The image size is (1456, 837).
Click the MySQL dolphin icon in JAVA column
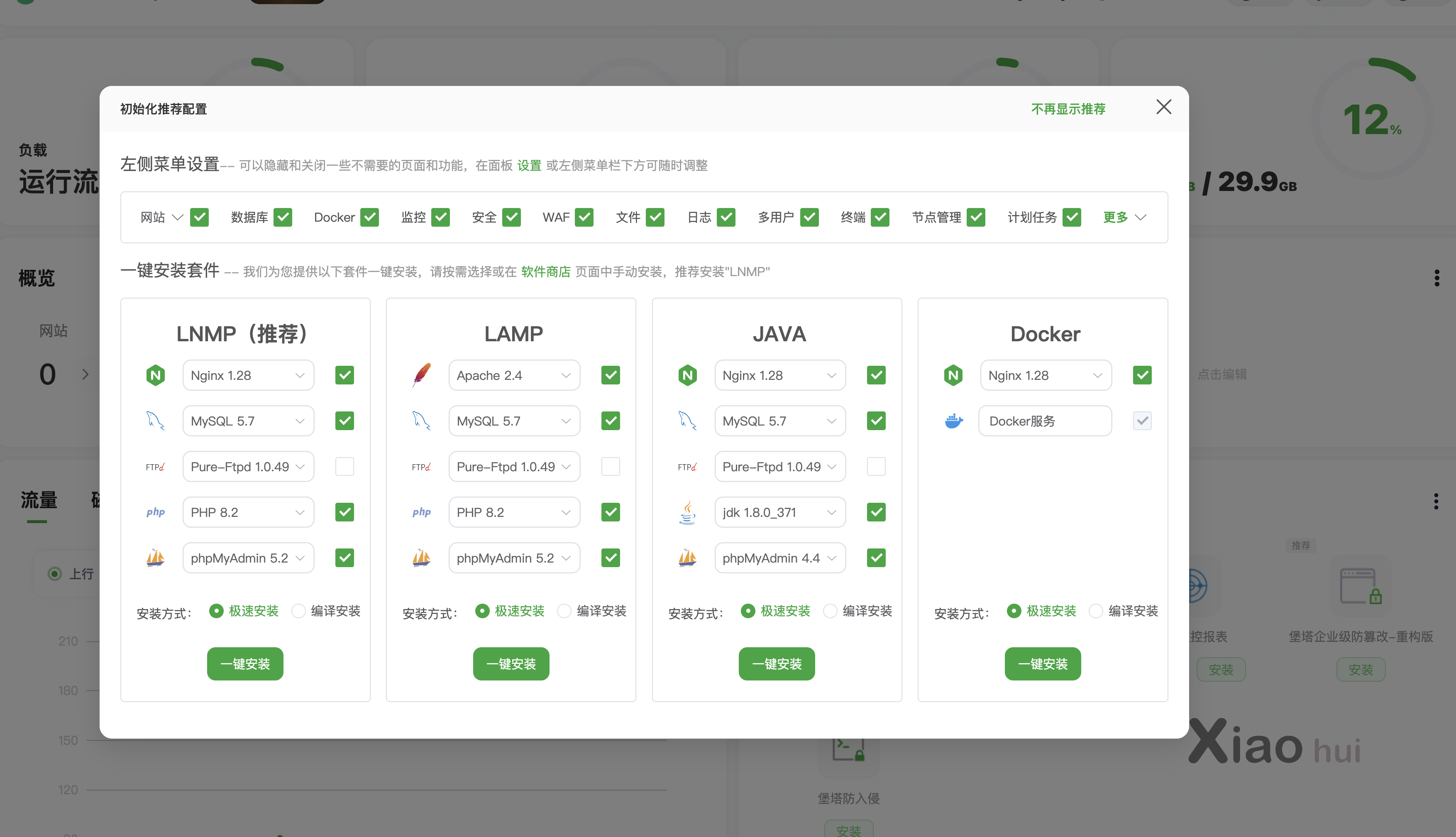(688, 421)
